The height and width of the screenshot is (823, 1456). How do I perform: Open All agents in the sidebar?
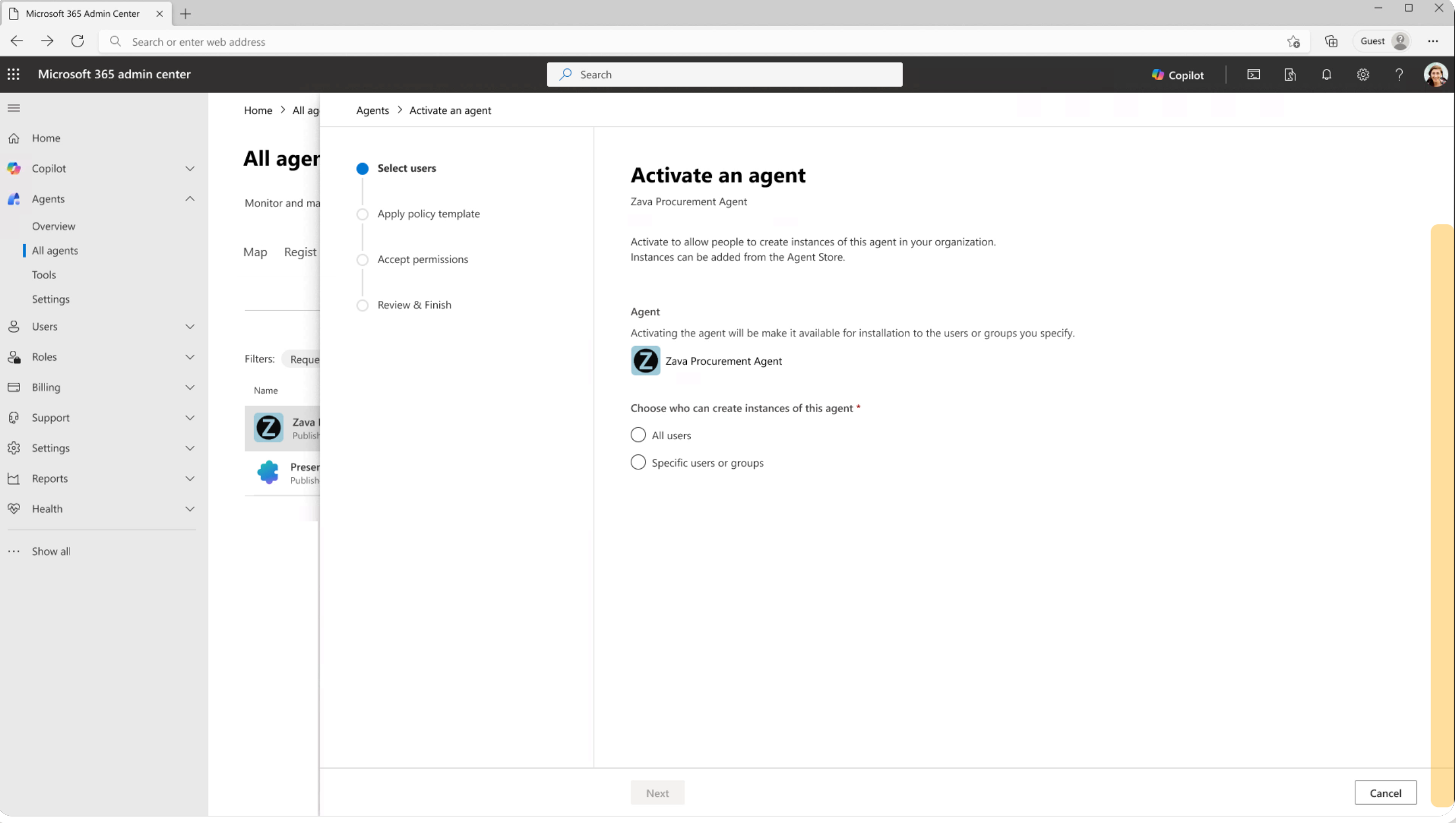[x=55, y=250]
